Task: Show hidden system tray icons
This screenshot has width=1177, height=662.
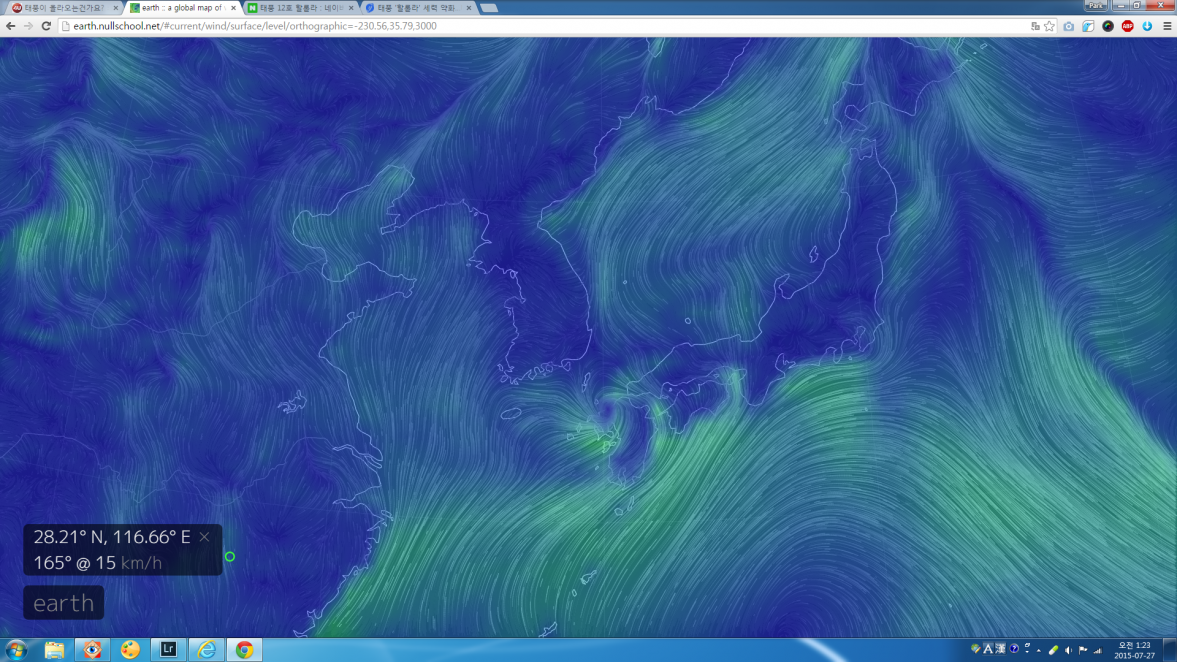Action: [x=1040, y=651]
